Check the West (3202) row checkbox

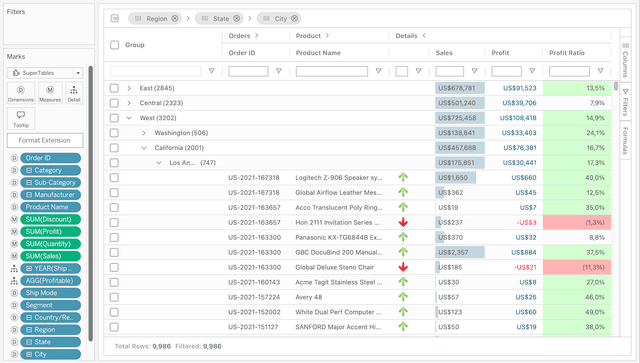coord(114,118)
